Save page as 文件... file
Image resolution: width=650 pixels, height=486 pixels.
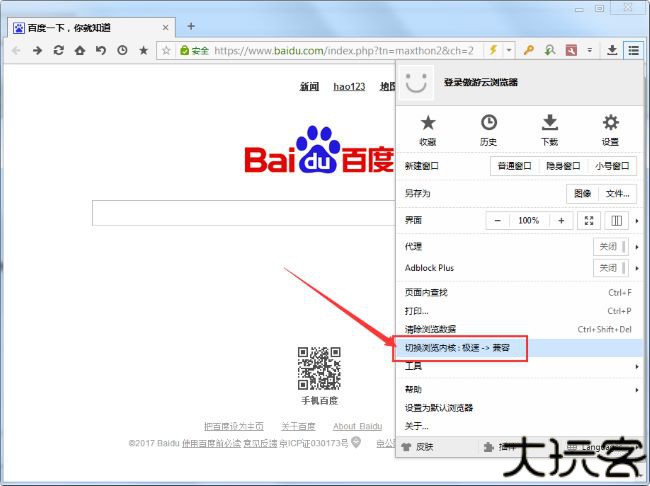click(x=618, y=194)
